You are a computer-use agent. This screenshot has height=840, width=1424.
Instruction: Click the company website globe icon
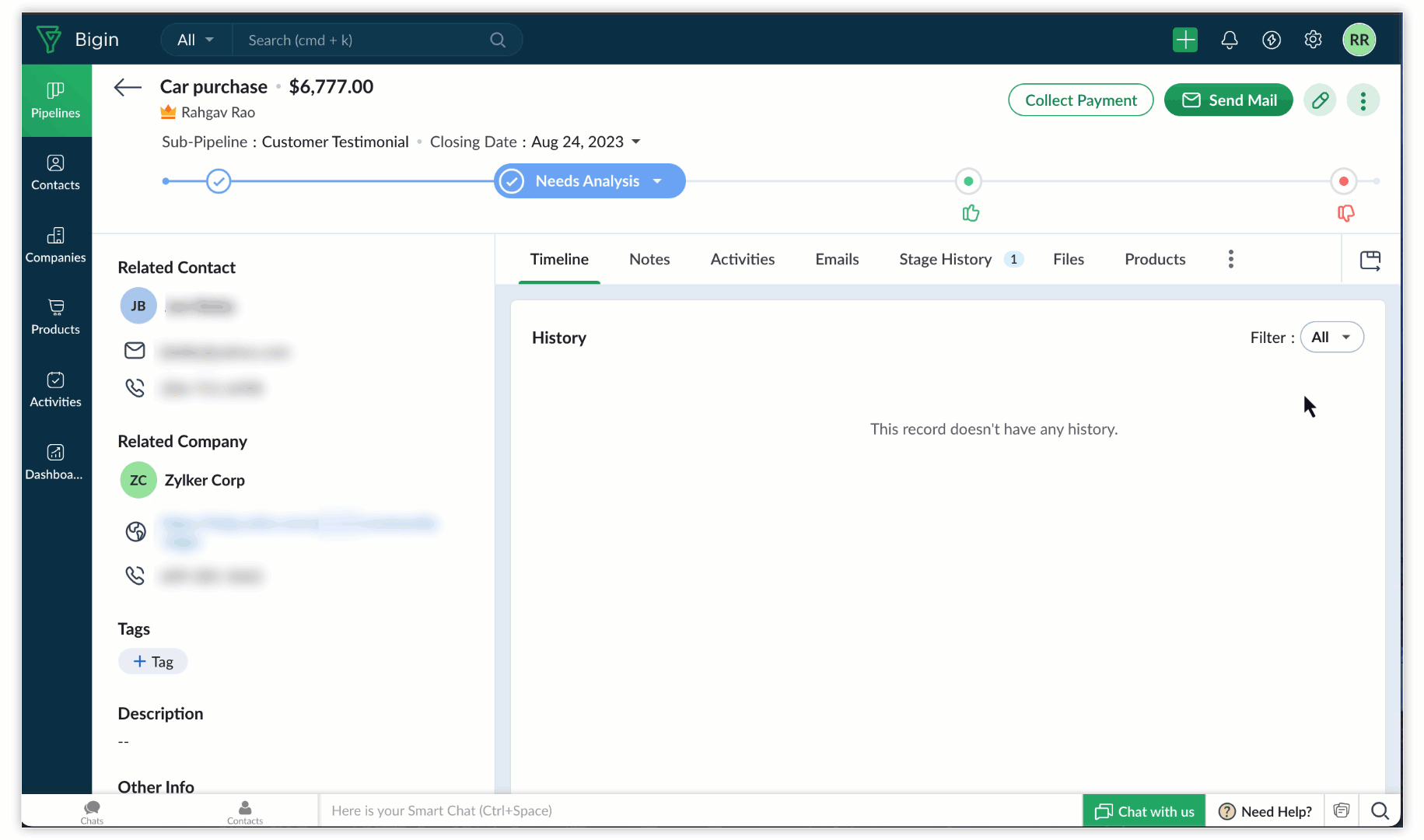tap(136, 531)
